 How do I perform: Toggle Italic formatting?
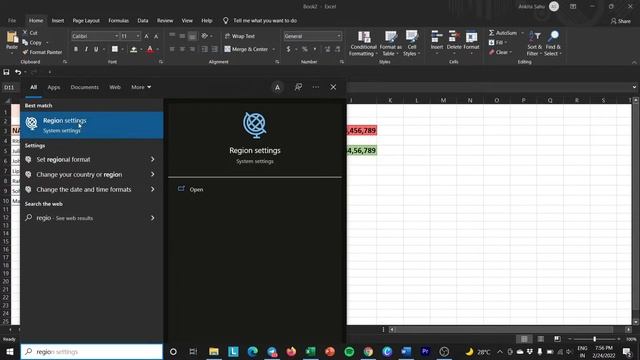pyautogui.click(x=86, y=49)
